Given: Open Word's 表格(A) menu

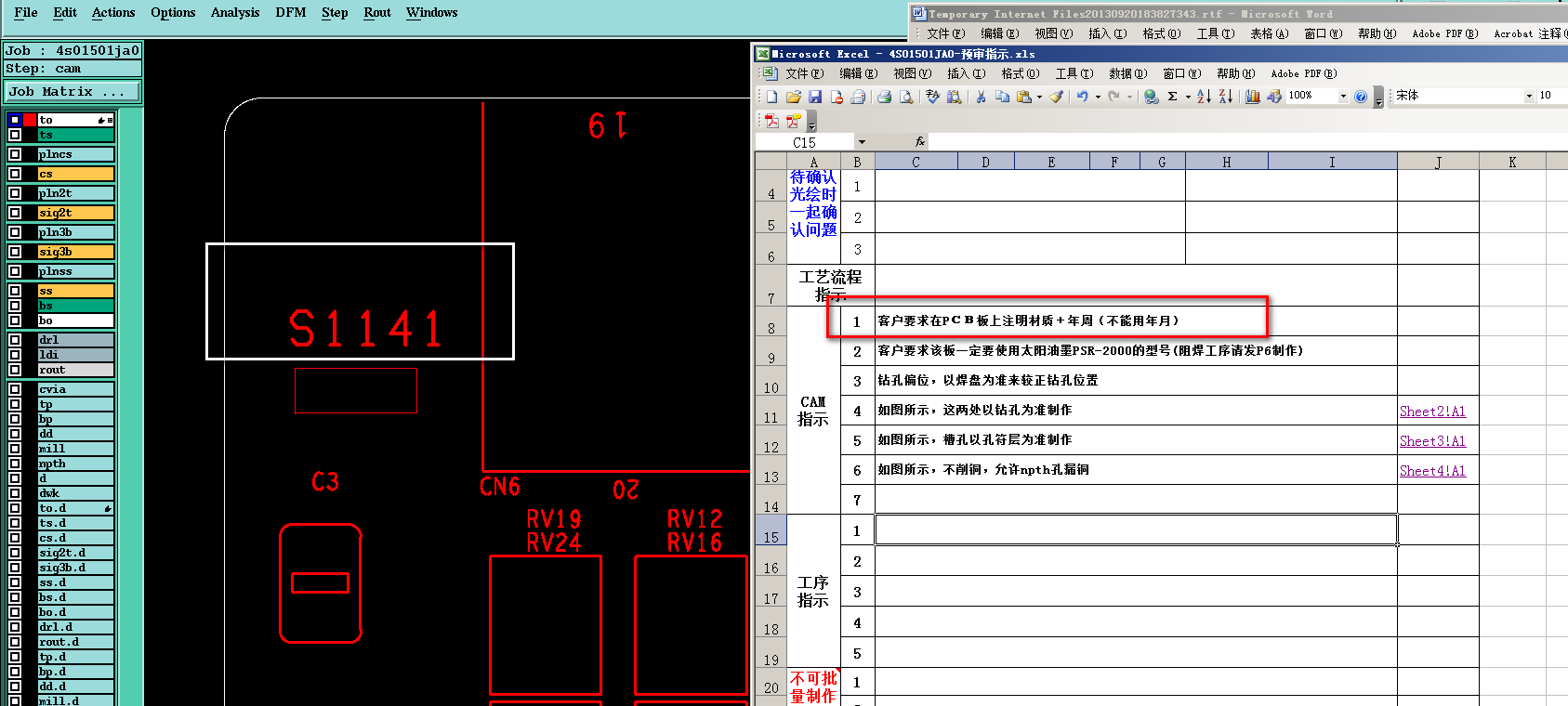Looking at the screenshot, I should 1269,33.
